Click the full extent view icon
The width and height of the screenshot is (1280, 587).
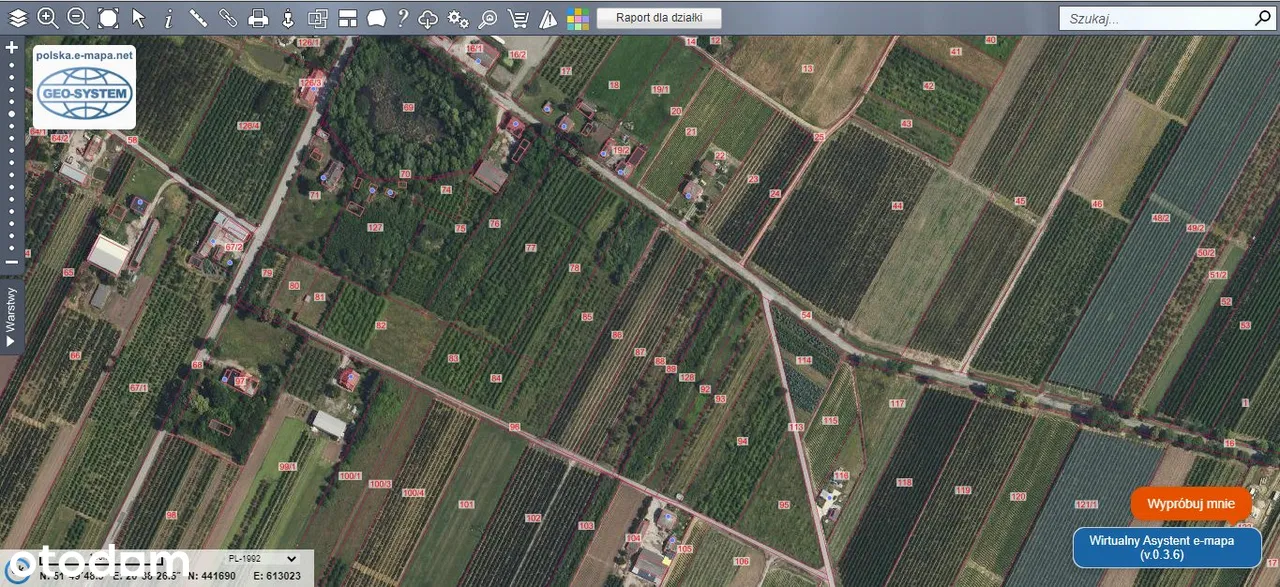[108, 18]
